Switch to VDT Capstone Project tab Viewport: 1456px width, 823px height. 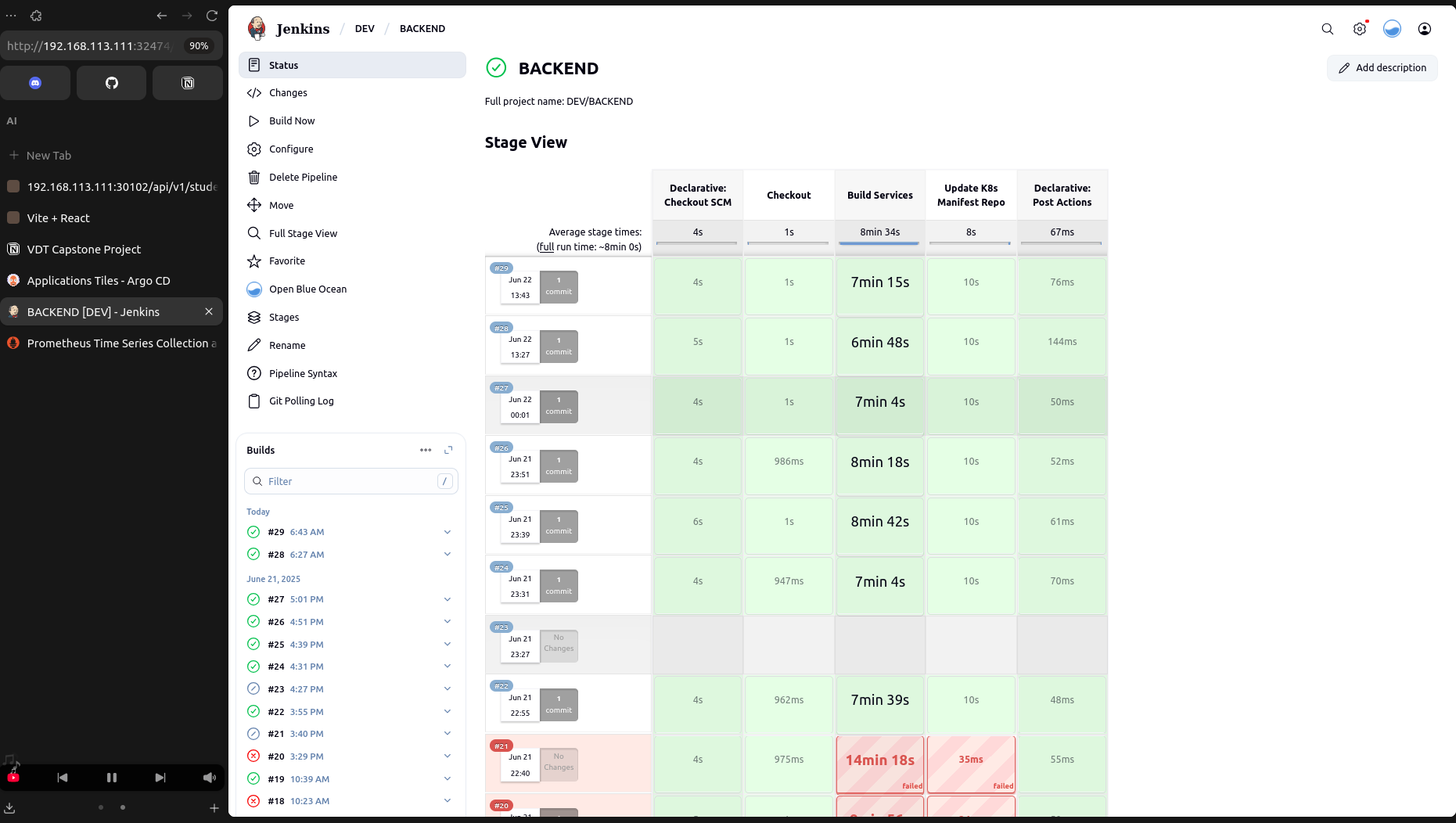coord(111,250)
